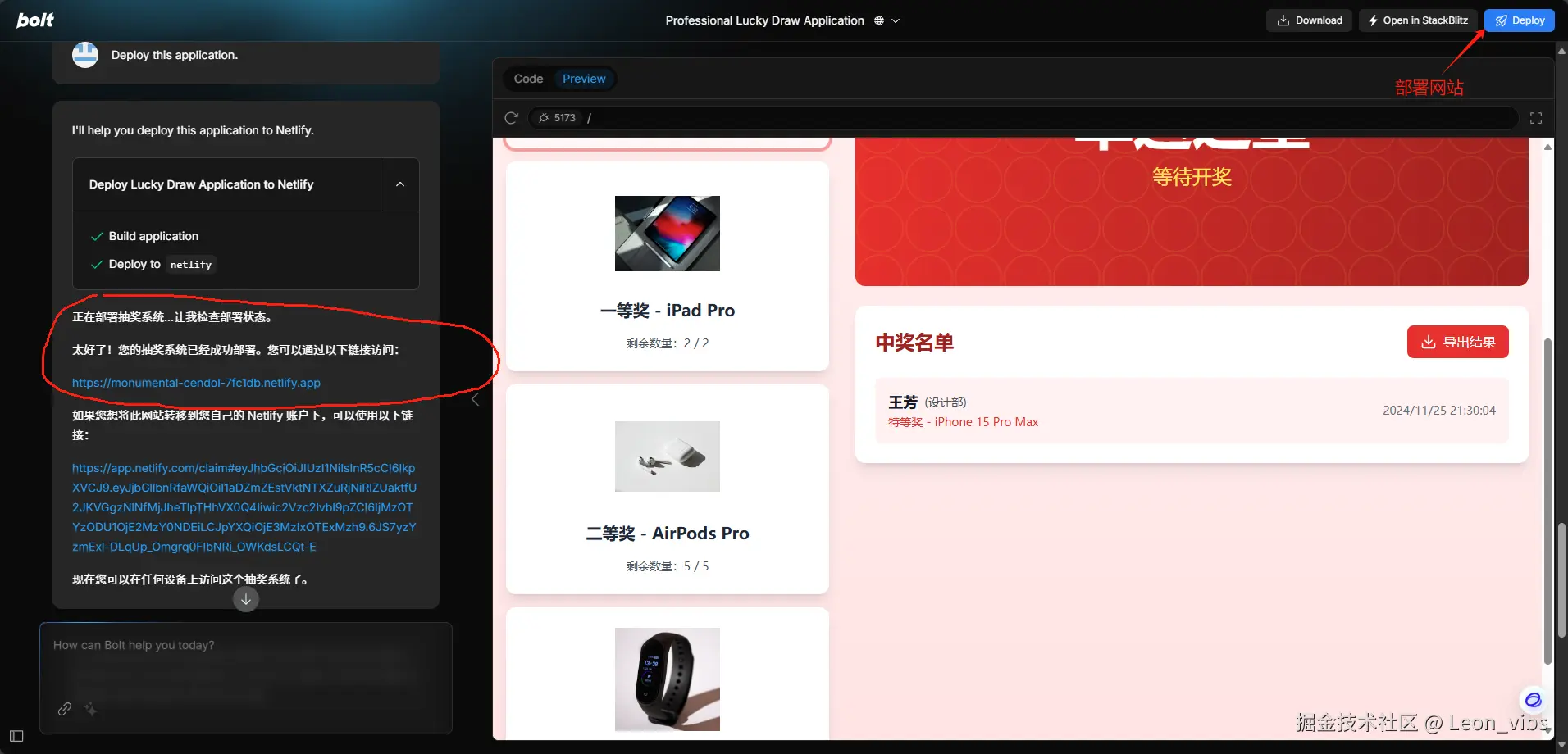The width and height of the screenshot is (1568, 754).
Task: Collapse the chat panel with the side chevron
Action: point(475,399)
